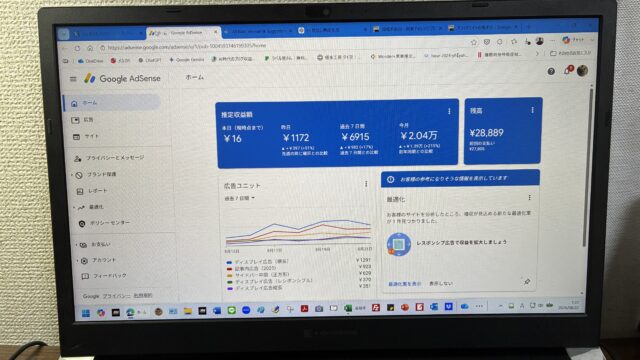The height and width of the screenshot is (360, 640).
Task: Open the notifications bell icon
Action: click(x=568, y=70)
